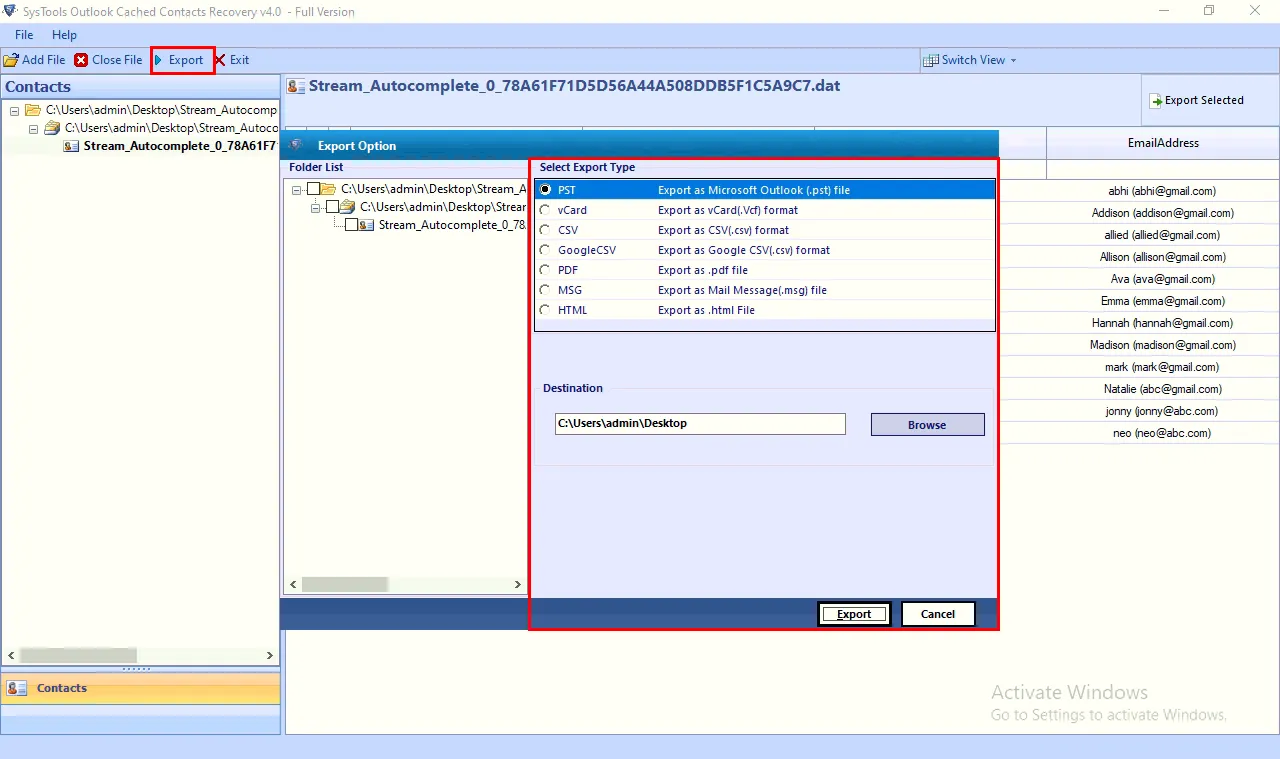
Task: Select the neo (neo@abc.com) row
Action: pos(1162,433)
